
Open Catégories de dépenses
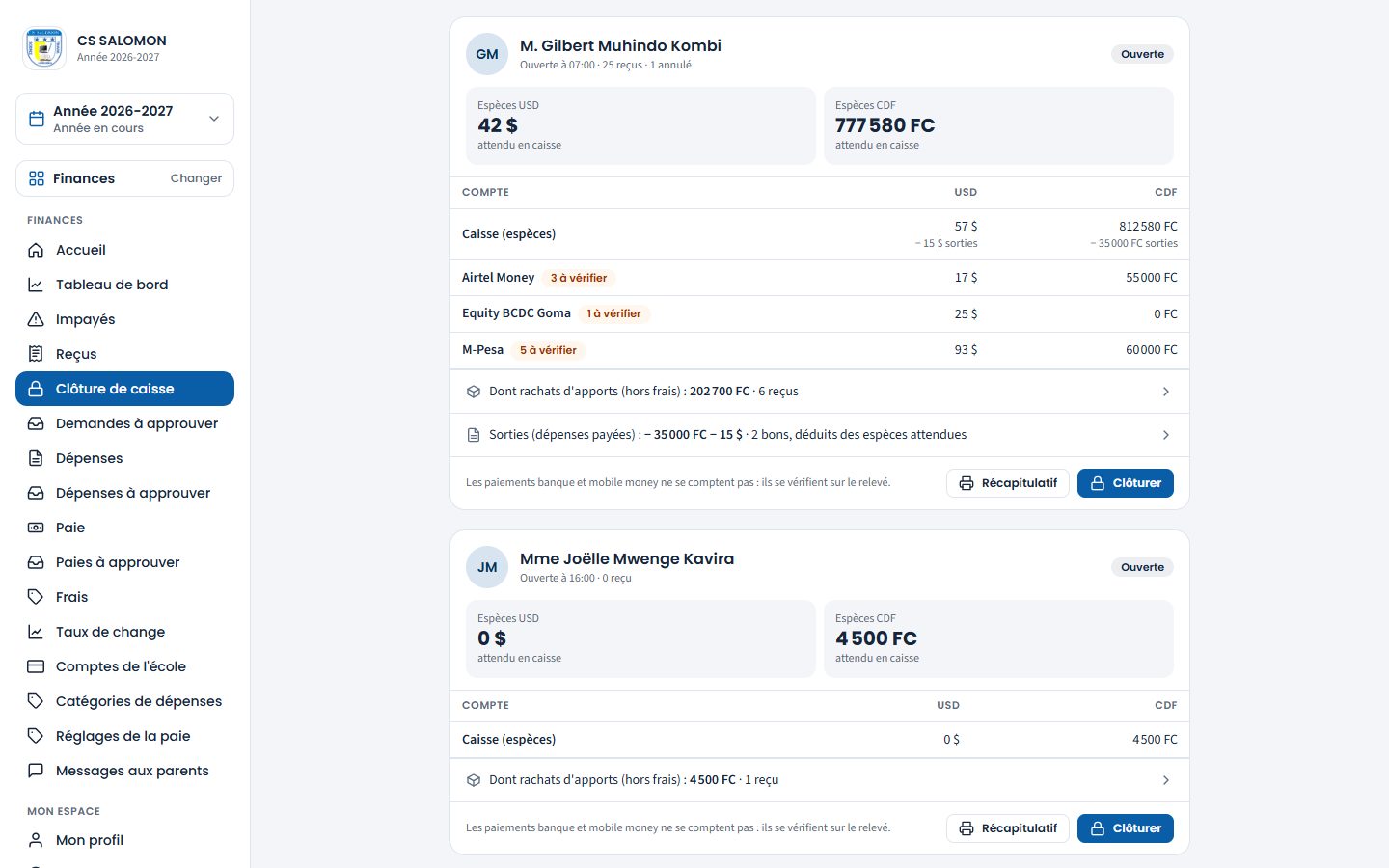pos(124,701)
